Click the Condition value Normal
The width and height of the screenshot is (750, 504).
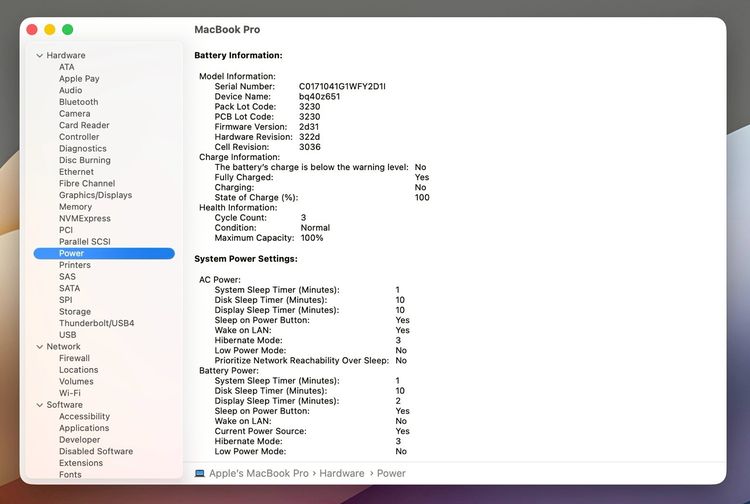[x=315, y=228]
